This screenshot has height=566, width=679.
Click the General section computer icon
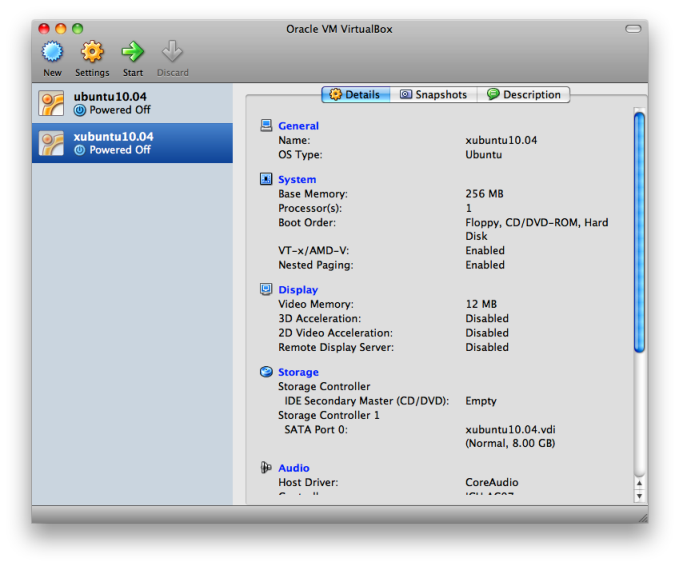pos(266,126)
